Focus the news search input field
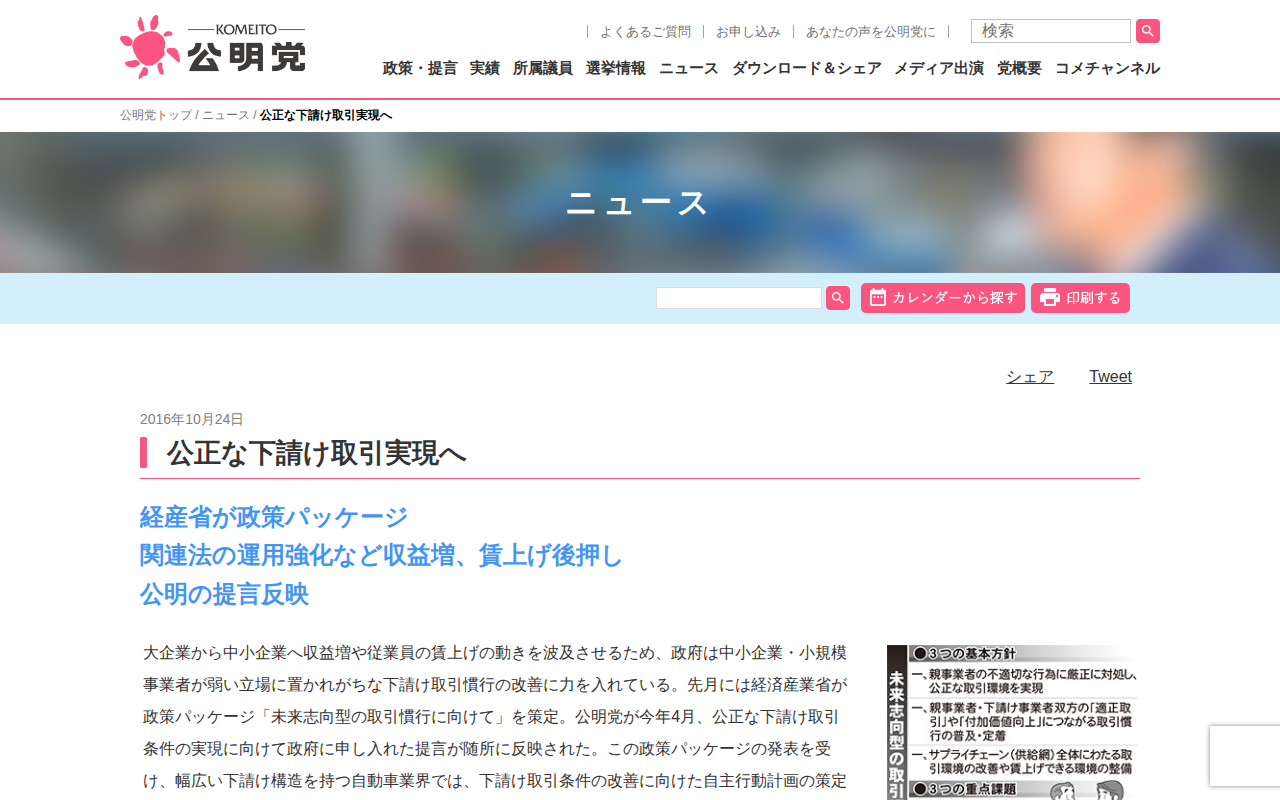Image resolution: width=1280 pixels, height=800 pixels. pyautogui.click(x=739, y=298)
